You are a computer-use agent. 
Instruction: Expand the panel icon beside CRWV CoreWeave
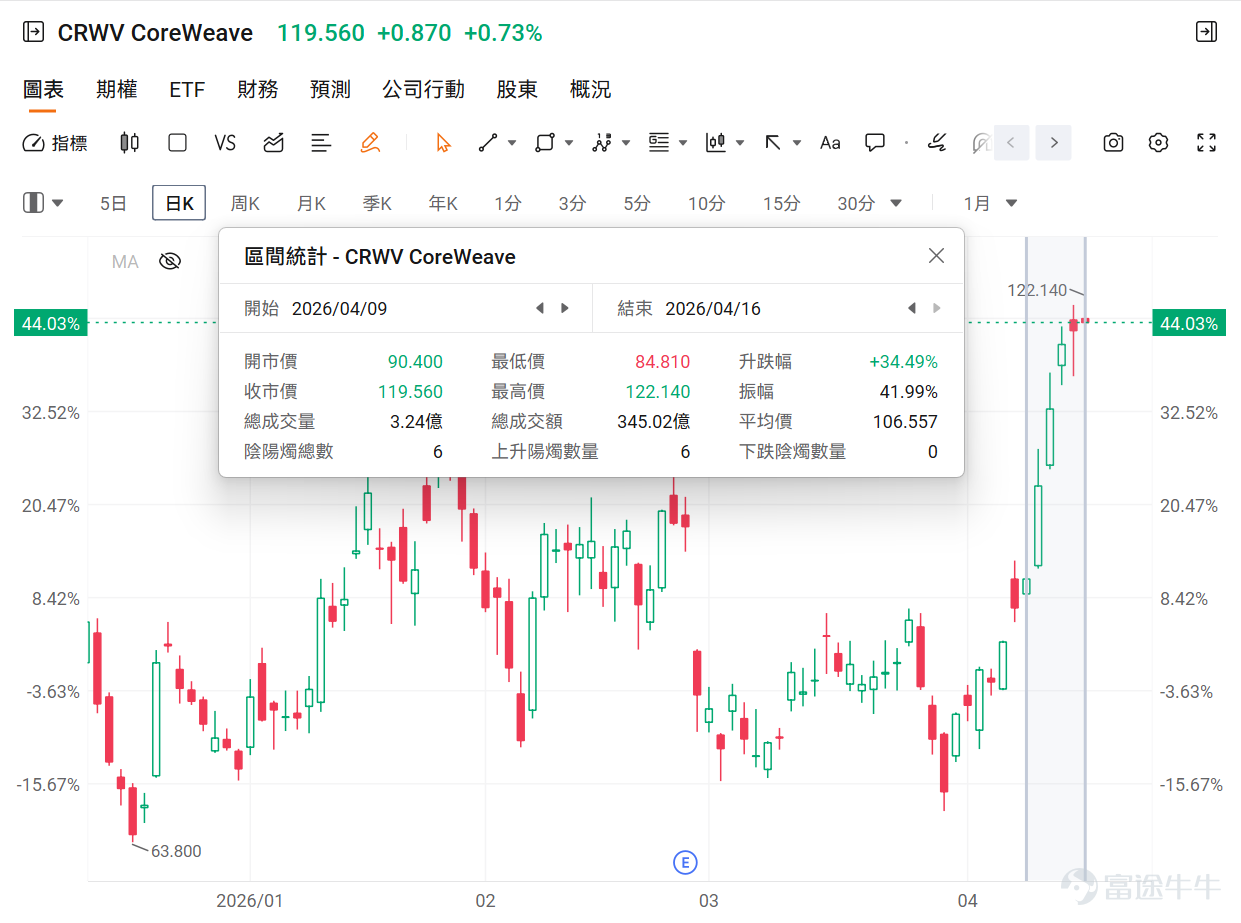click(33, 32)
